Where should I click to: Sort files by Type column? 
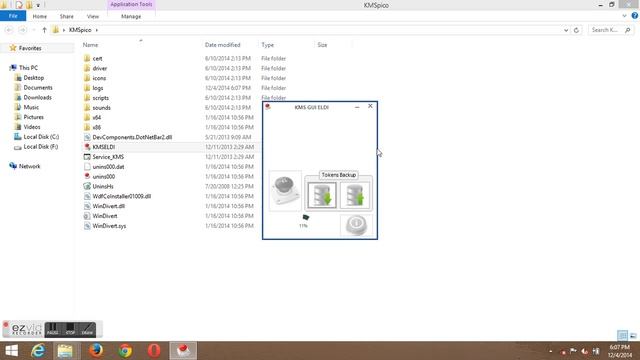pos(268,45)
